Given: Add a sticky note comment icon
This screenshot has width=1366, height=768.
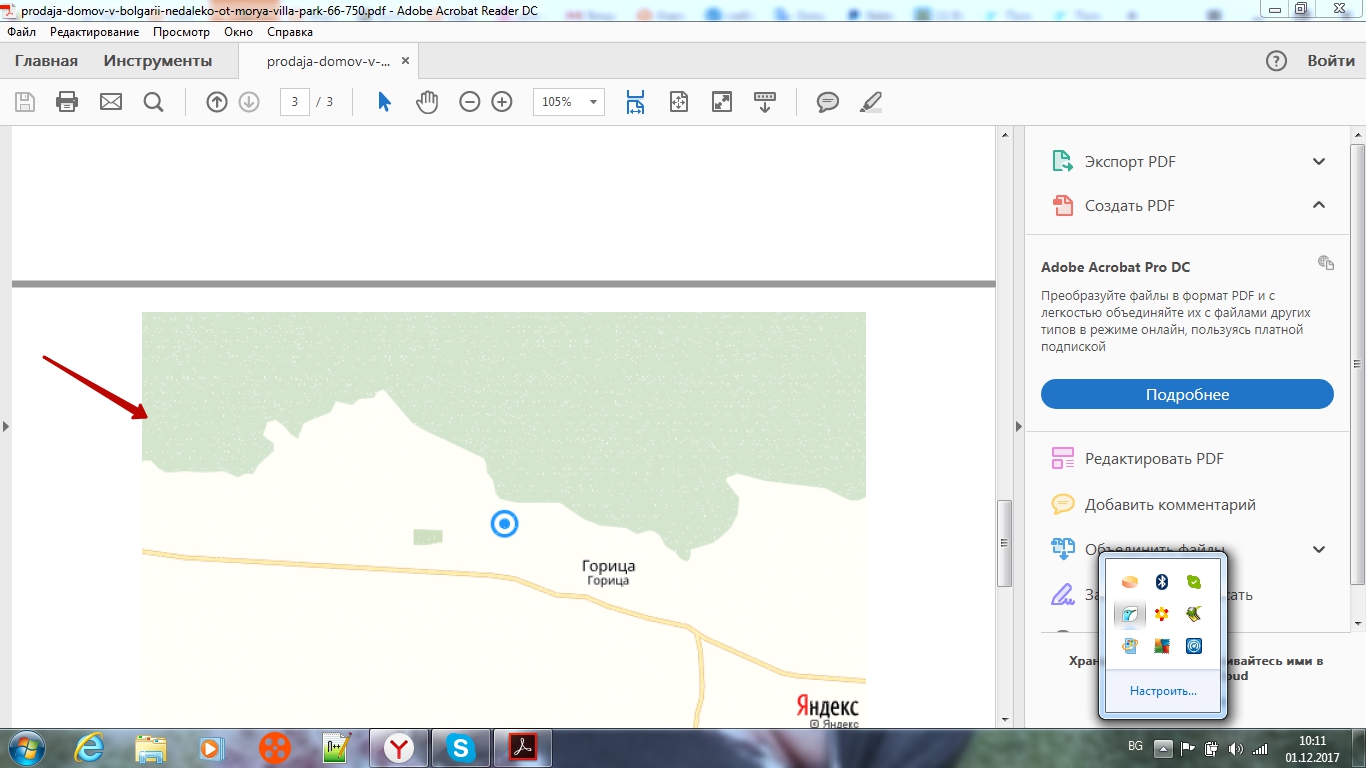Looking at the screenshot, I should coord(828,101).
